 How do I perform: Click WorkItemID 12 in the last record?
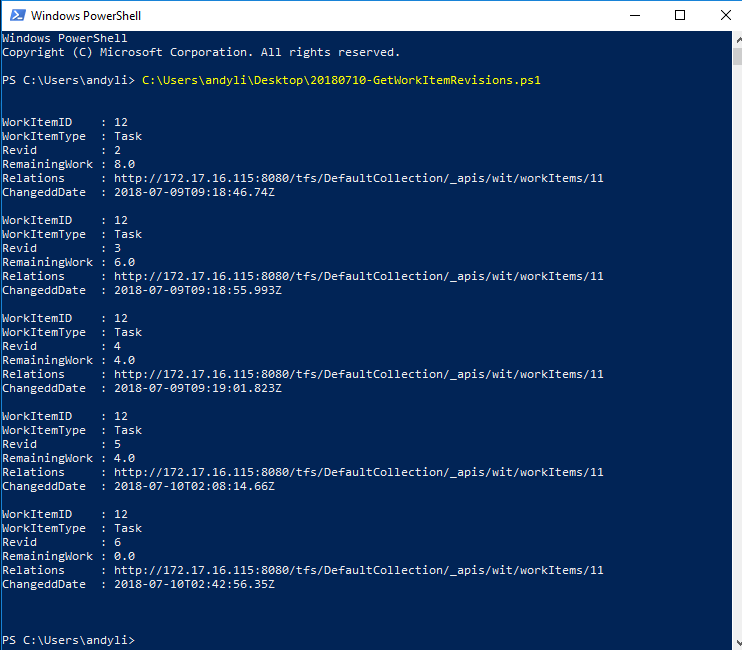(x=65, y=514)
